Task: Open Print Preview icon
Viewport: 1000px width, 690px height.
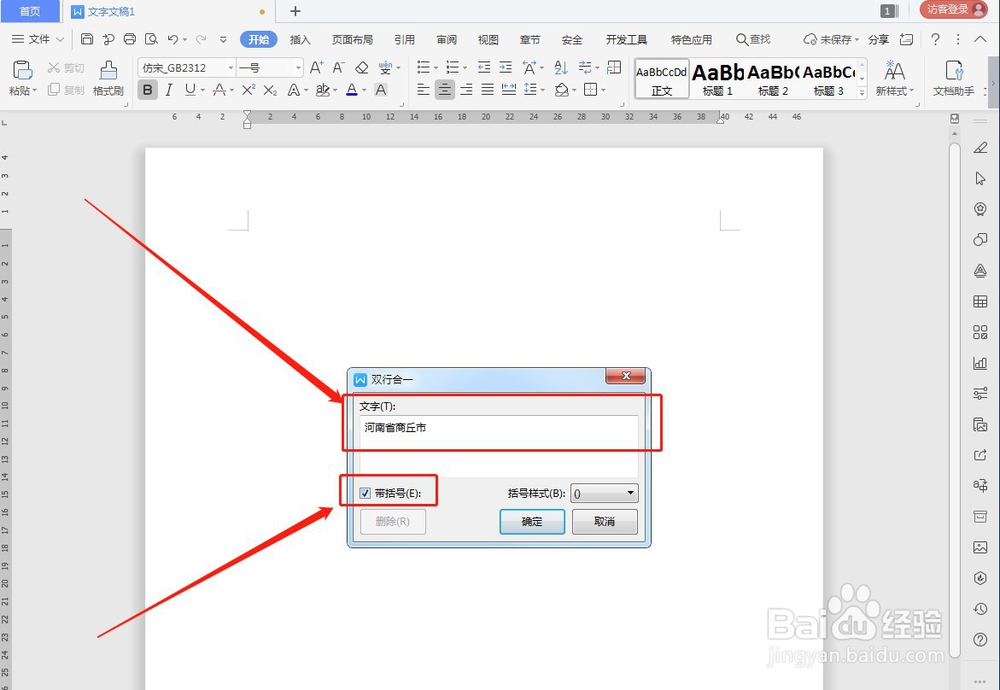Action: (x=151, y=40)
